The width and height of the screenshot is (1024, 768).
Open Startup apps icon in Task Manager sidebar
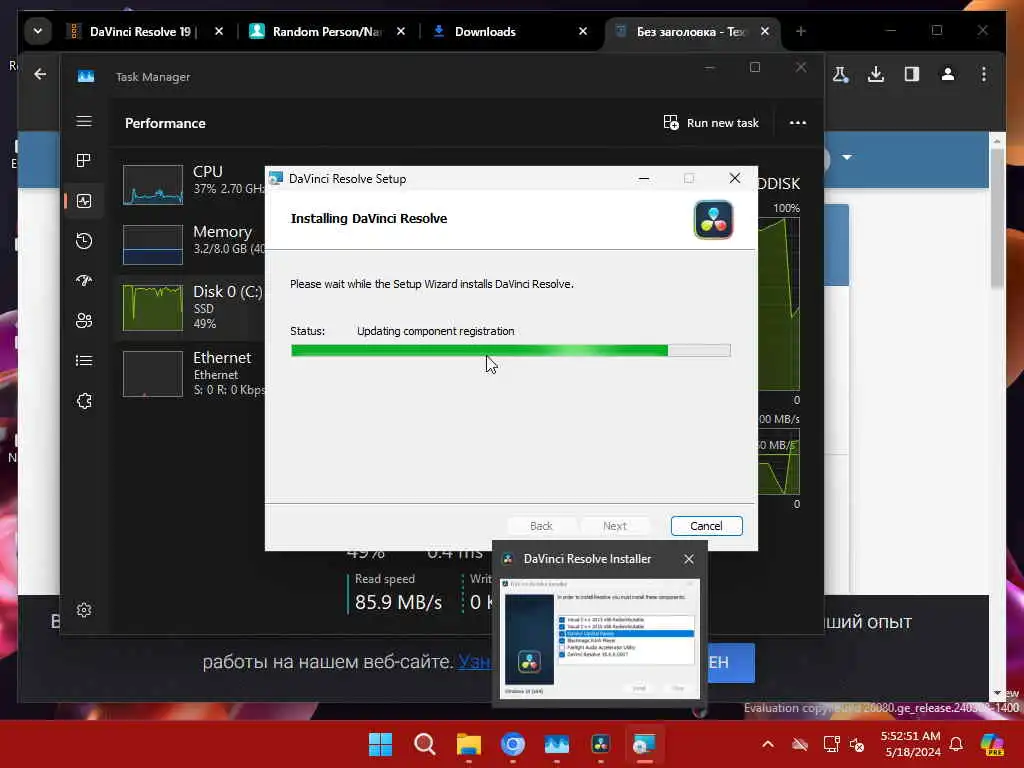tap(84, 281)
